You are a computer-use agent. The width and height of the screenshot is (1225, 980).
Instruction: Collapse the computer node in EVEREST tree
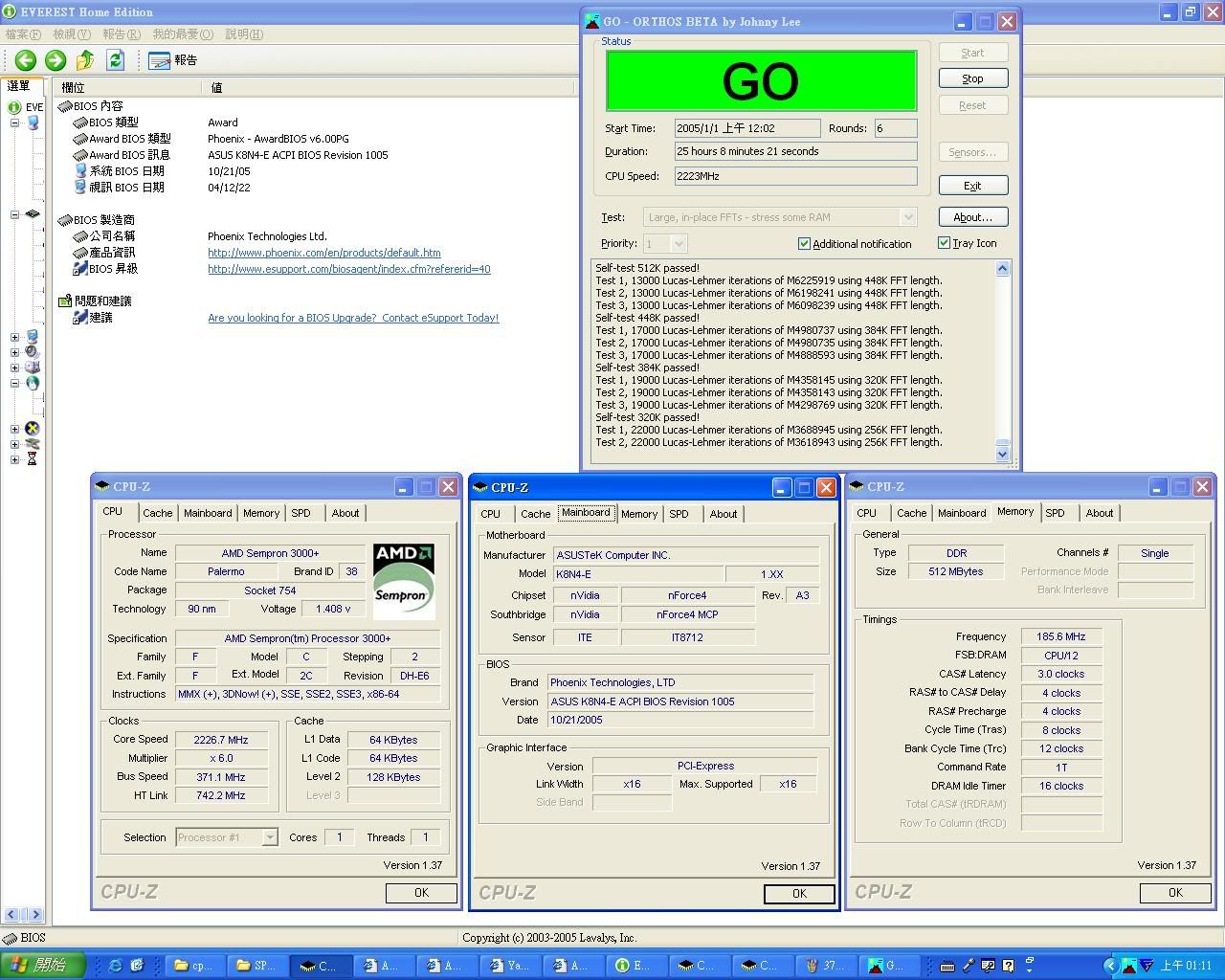14,122
